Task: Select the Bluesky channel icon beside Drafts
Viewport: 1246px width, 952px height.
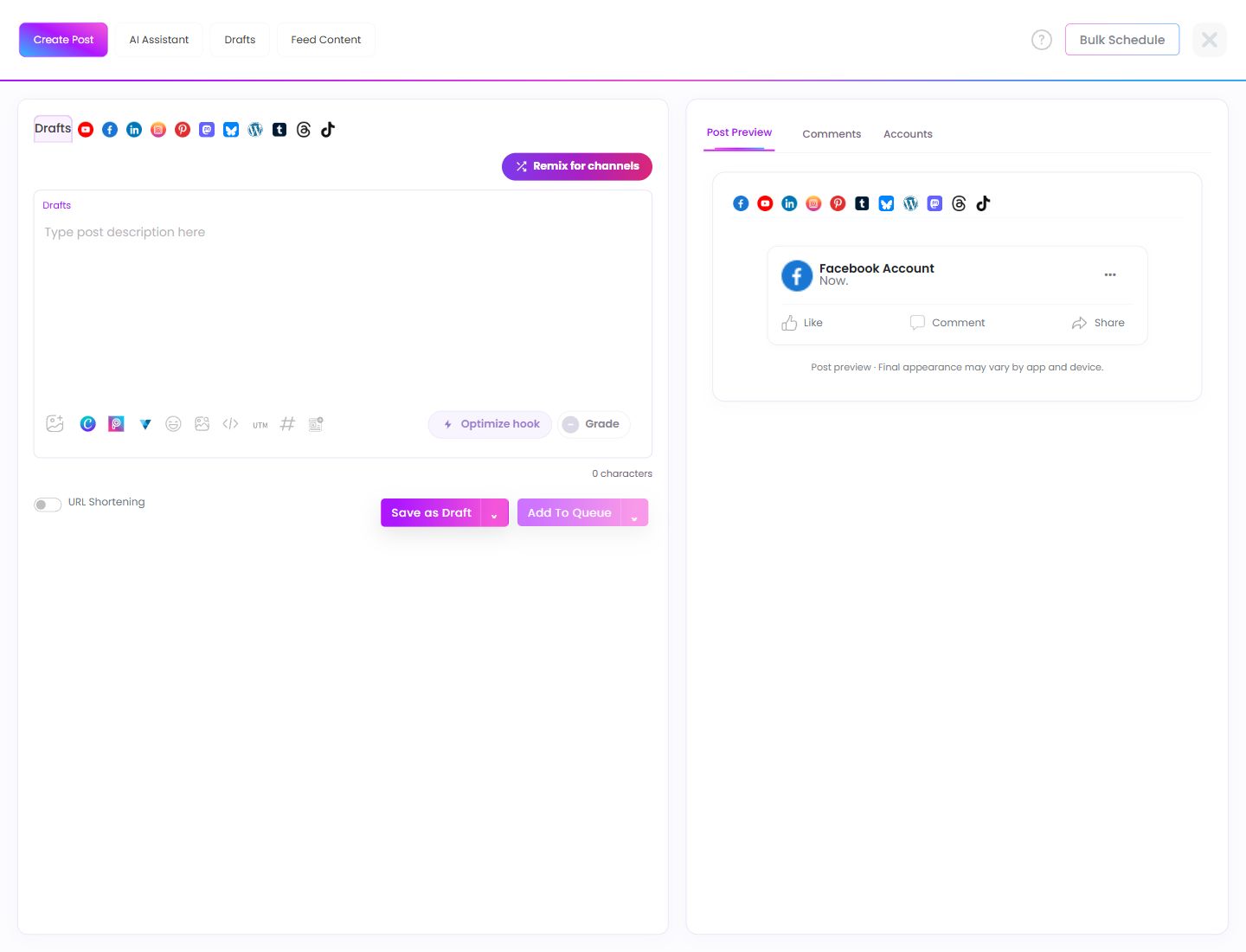Action: [x=231, y=130]
